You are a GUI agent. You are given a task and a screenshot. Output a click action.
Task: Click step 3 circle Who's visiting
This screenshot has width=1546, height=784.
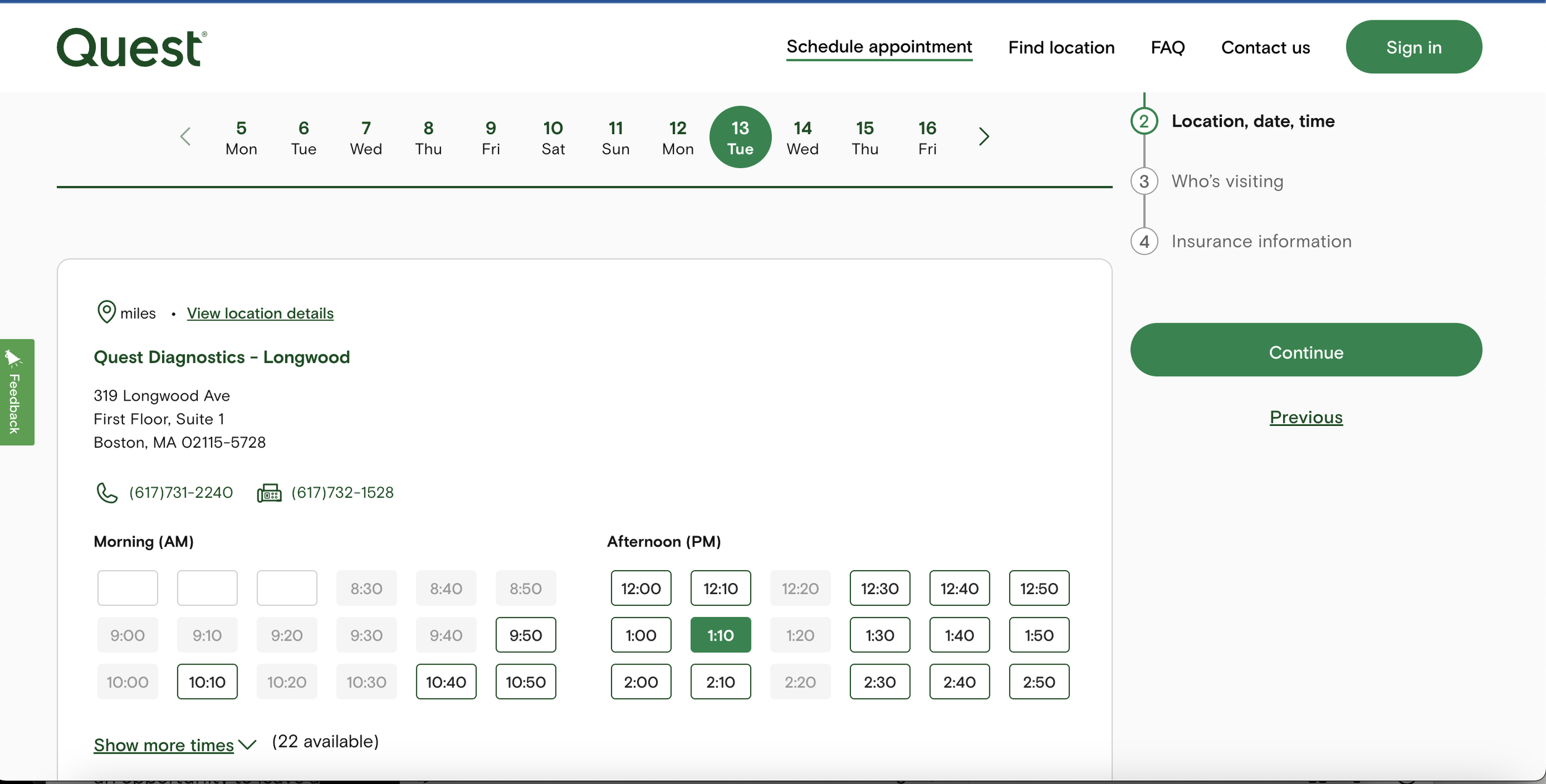[x=1144, y=181]
